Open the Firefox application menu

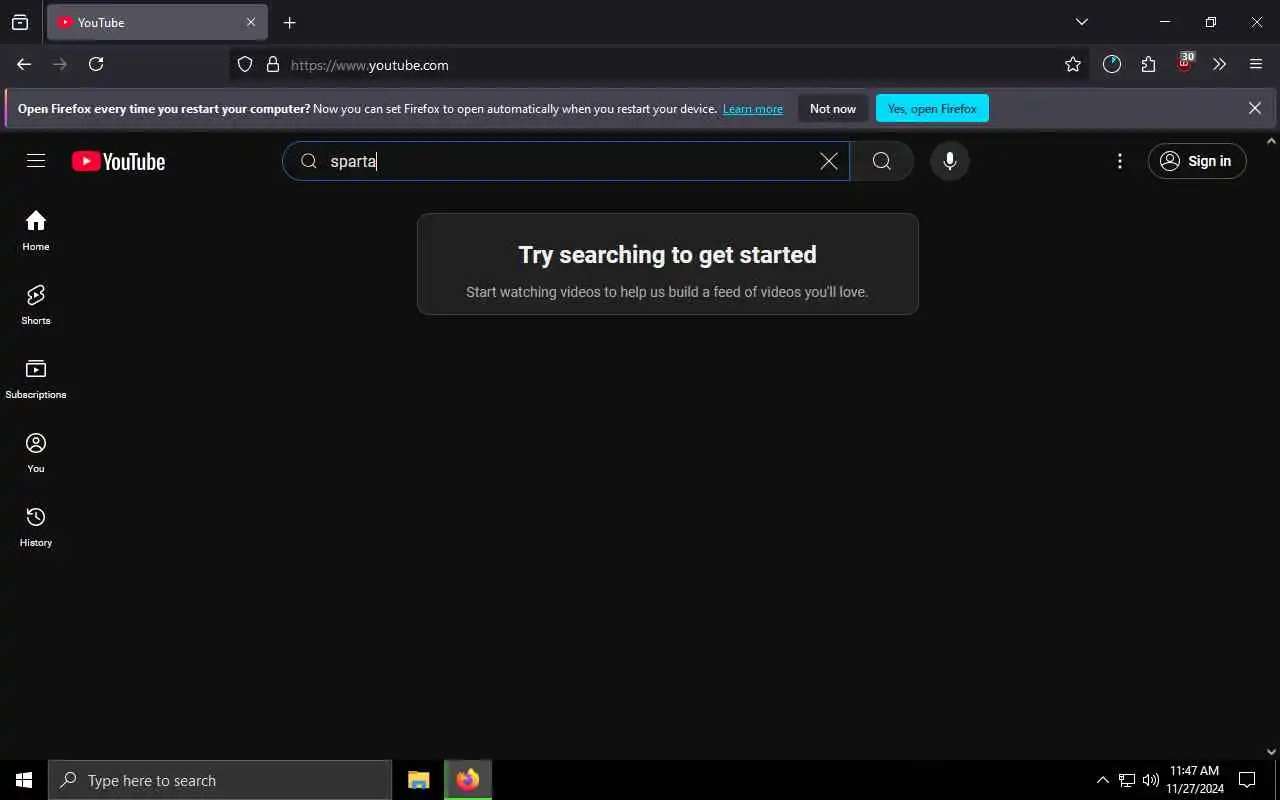1256,64
